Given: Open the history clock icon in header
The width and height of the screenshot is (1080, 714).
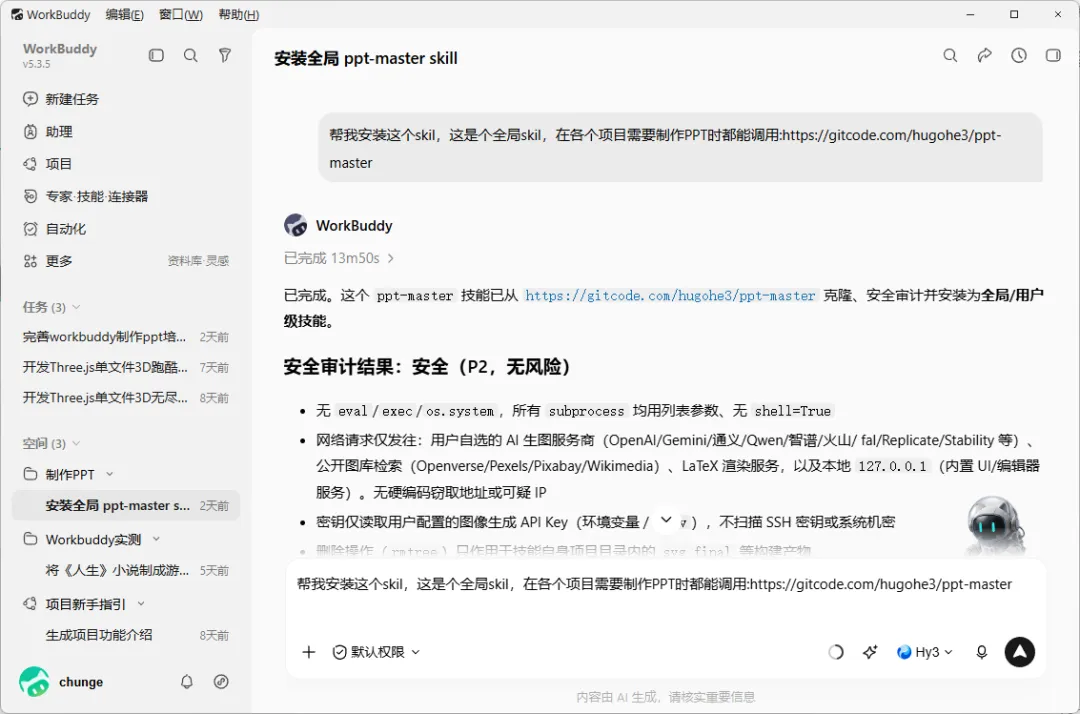Looking at the screenshot, I should pyautogui.click(x=1019, y=56).
